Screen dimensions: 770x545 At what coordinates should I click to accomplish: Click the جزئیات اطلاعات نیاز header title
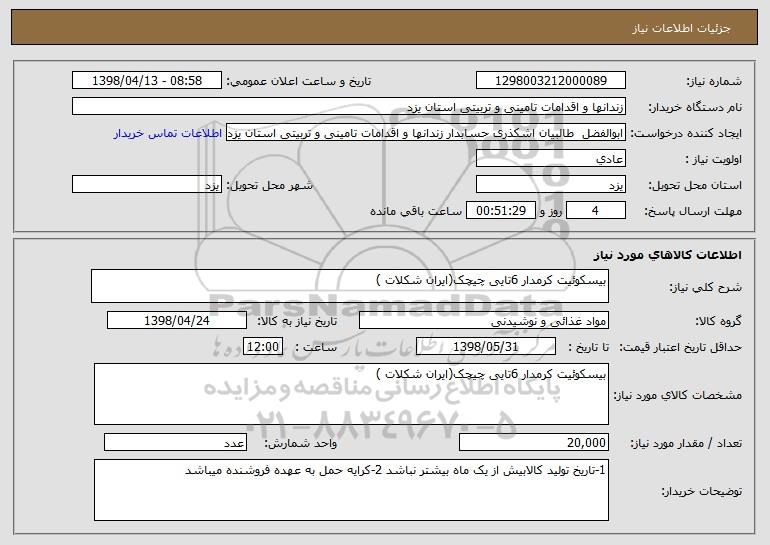(x=681, y=28)
